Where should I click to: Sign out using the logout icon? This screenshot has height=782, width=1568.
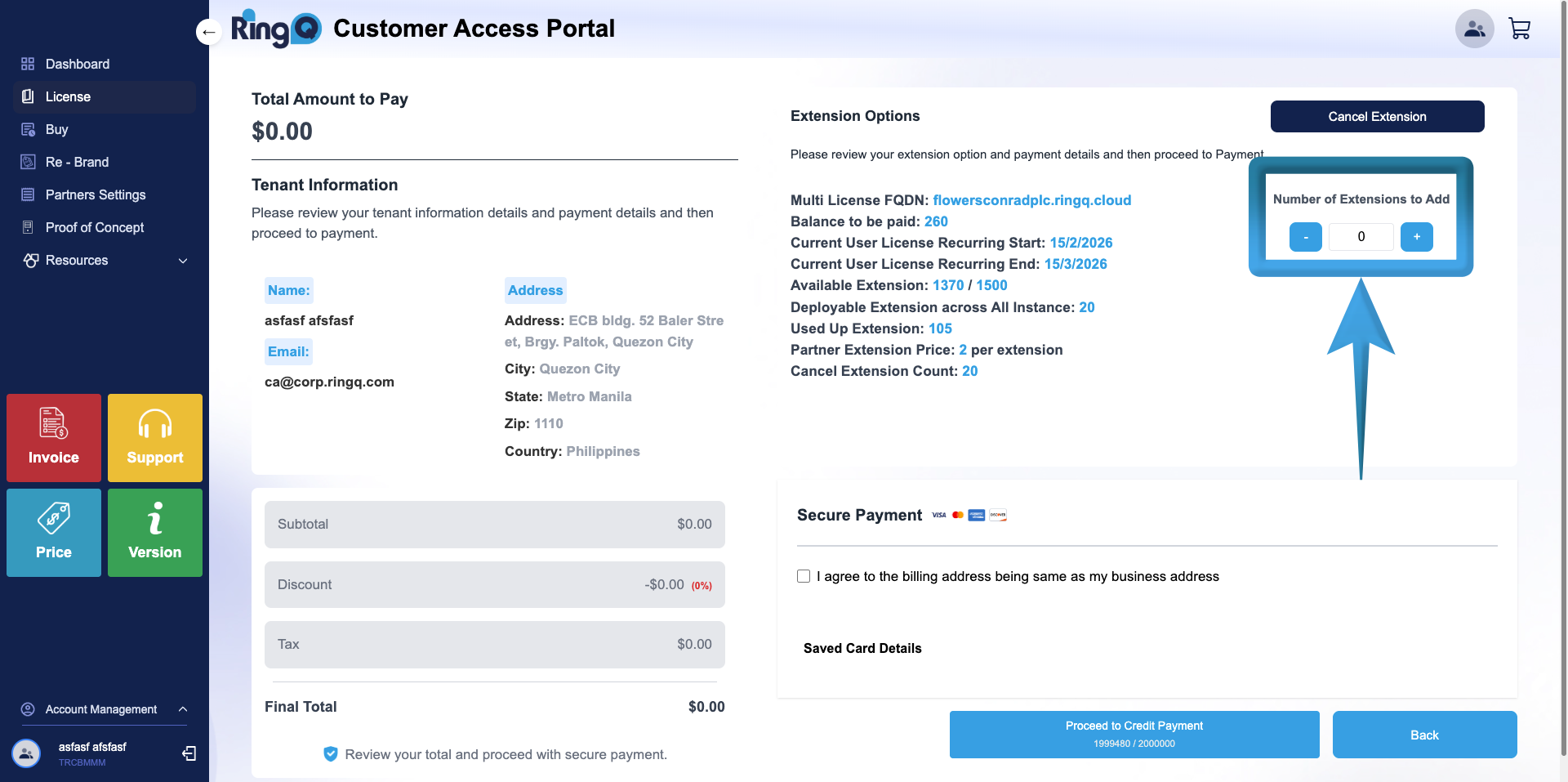189,753
